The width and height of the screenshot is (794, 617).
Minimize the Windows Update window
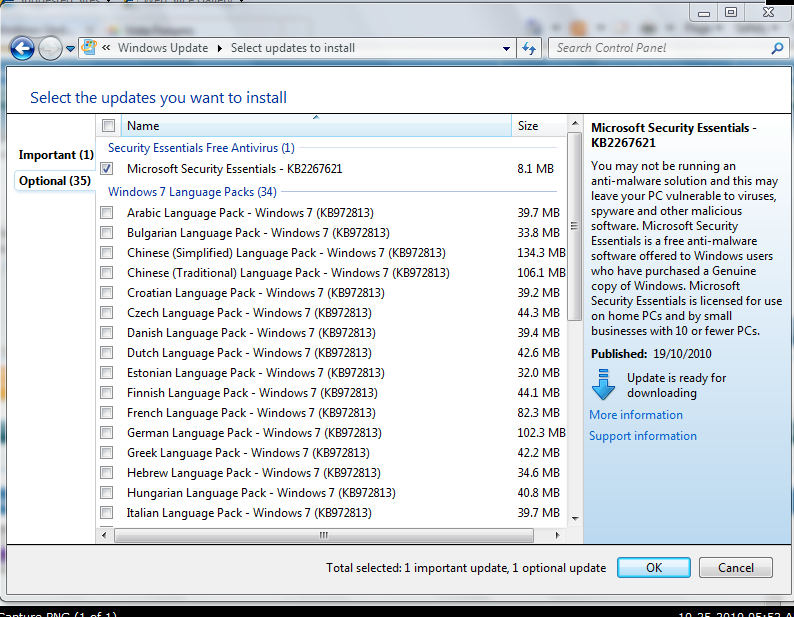703,12
